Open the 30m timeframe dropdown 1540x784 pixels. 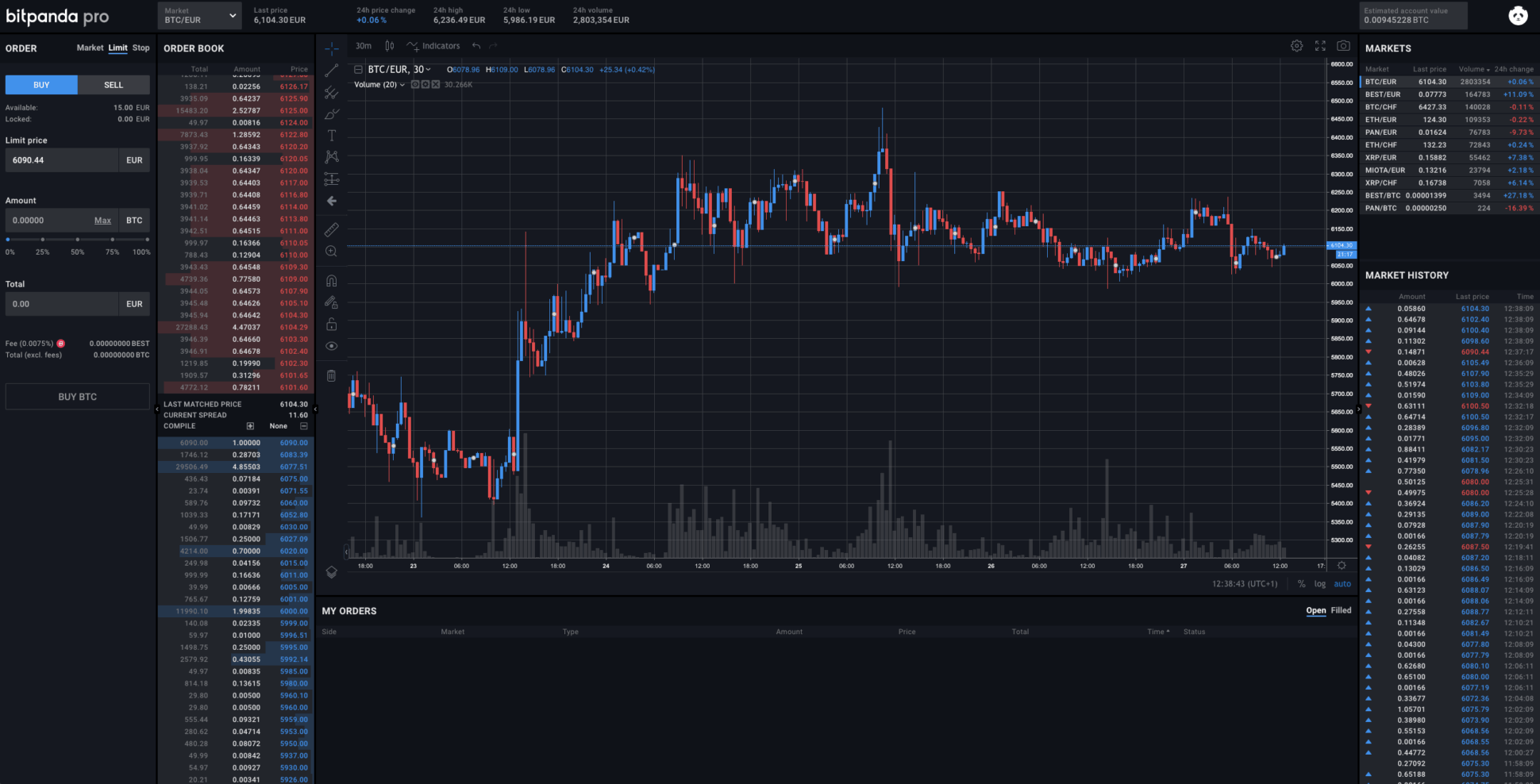[363, 46]
